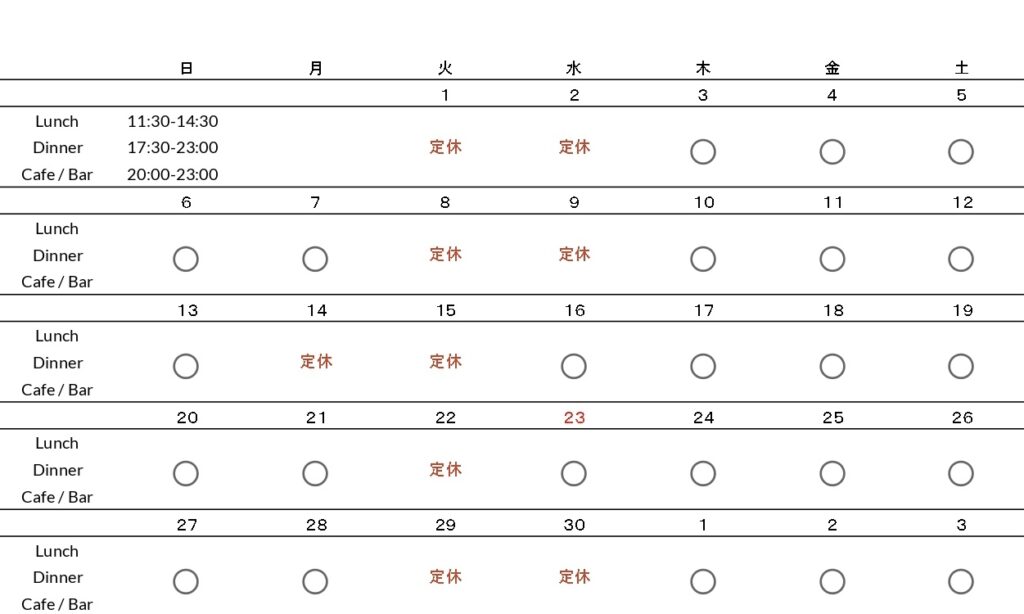Select the 定休 label under date 22

tap(445, 469)
